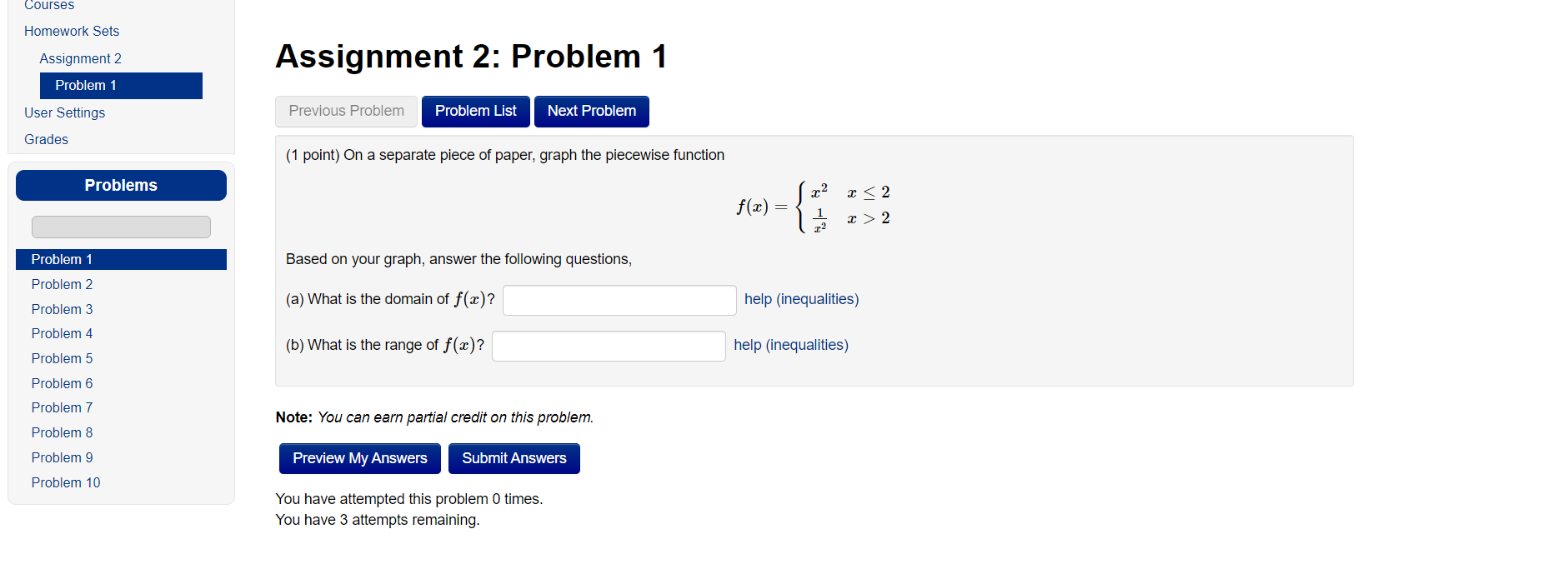View your Grades
The height and width of the screenshot is (569, 1568).
(x=45, y=139)
